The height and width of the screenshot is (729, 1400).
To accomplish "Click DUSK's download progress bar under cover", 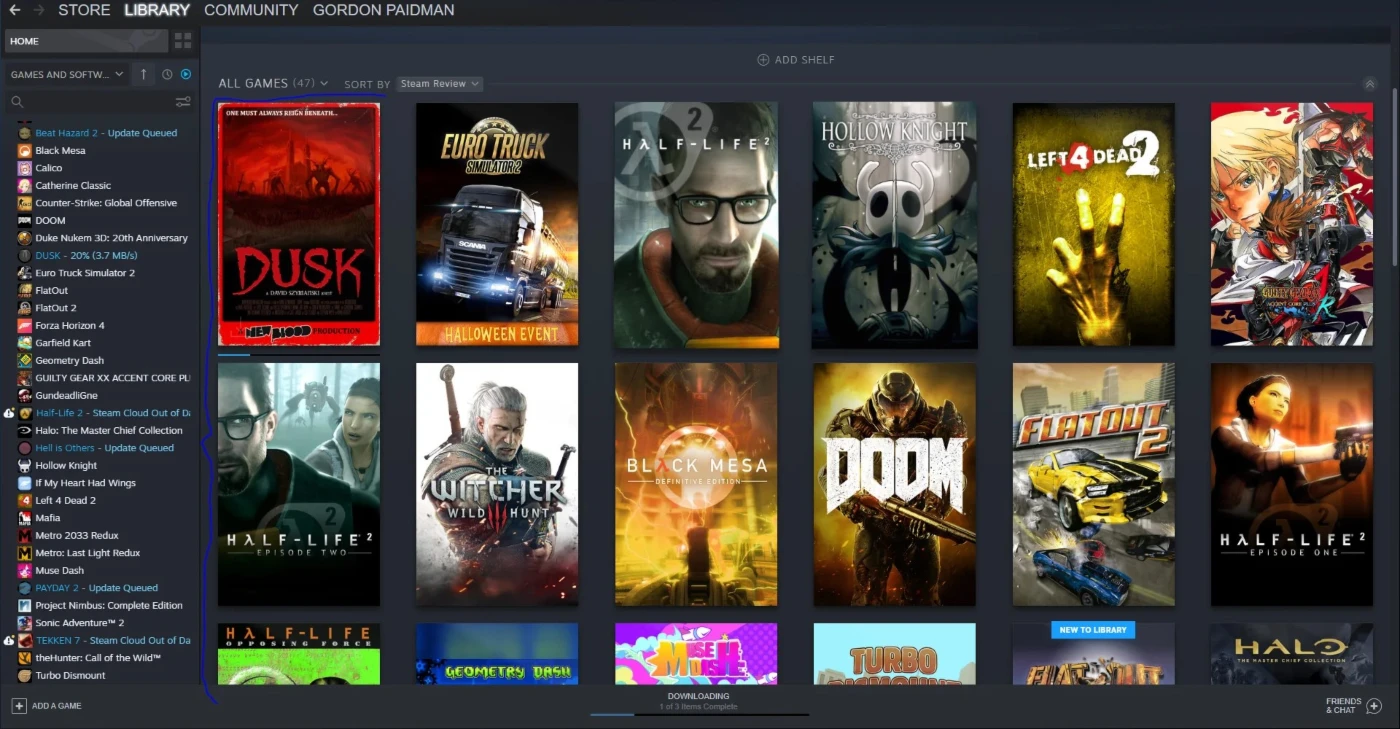I will point(299,354).
